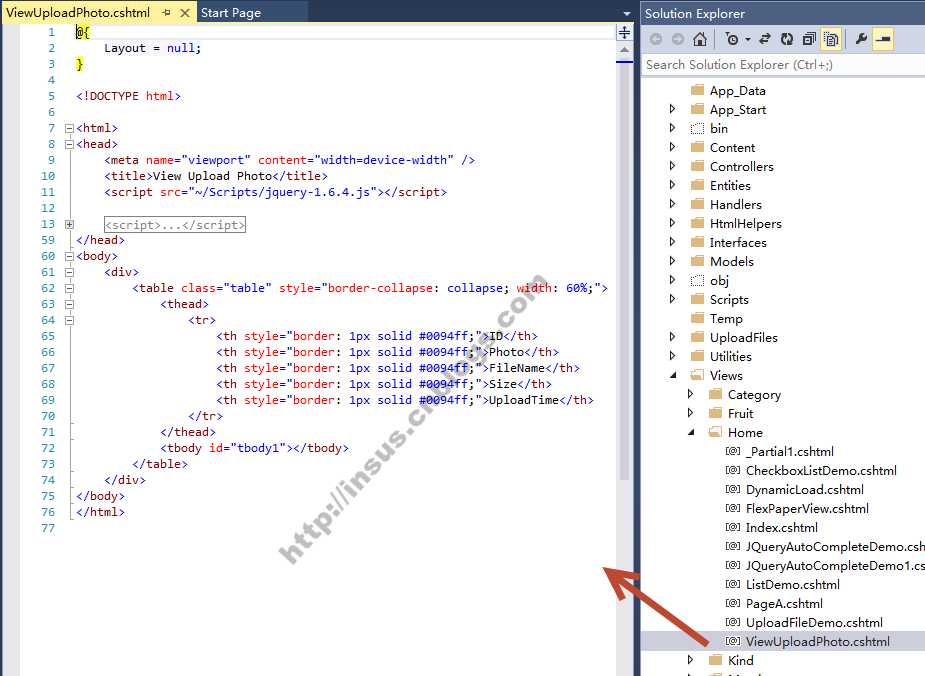The width and height of the screenshot is (925, 676).
Task: Open PageA.cshtml file
Action: (784, 603)
